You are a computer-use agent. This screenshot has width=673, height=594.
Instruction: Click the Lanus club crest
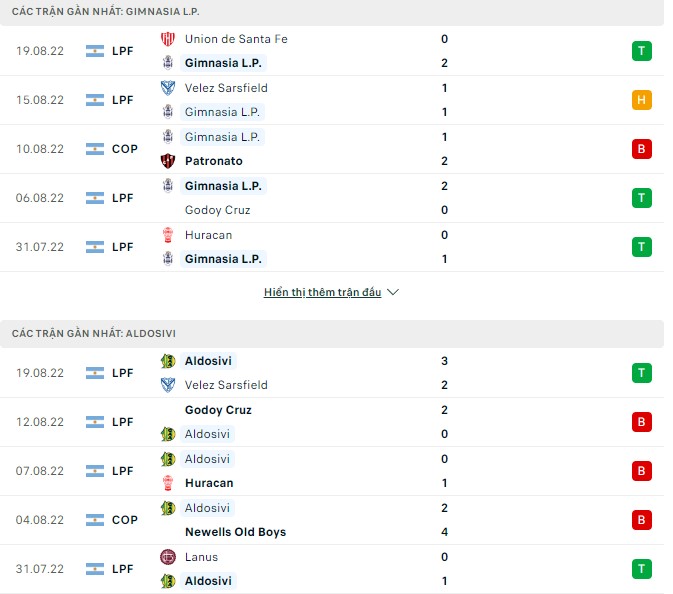point(168,557)
